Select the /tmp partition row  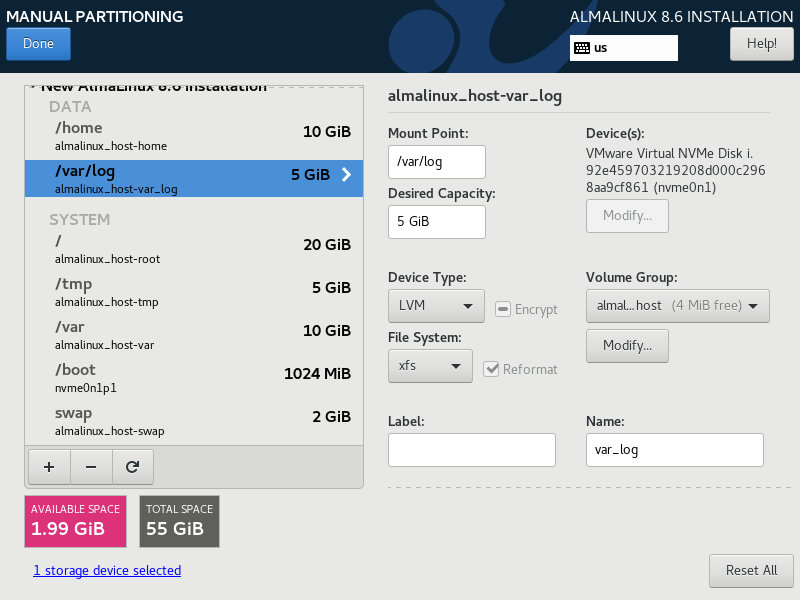194,292
